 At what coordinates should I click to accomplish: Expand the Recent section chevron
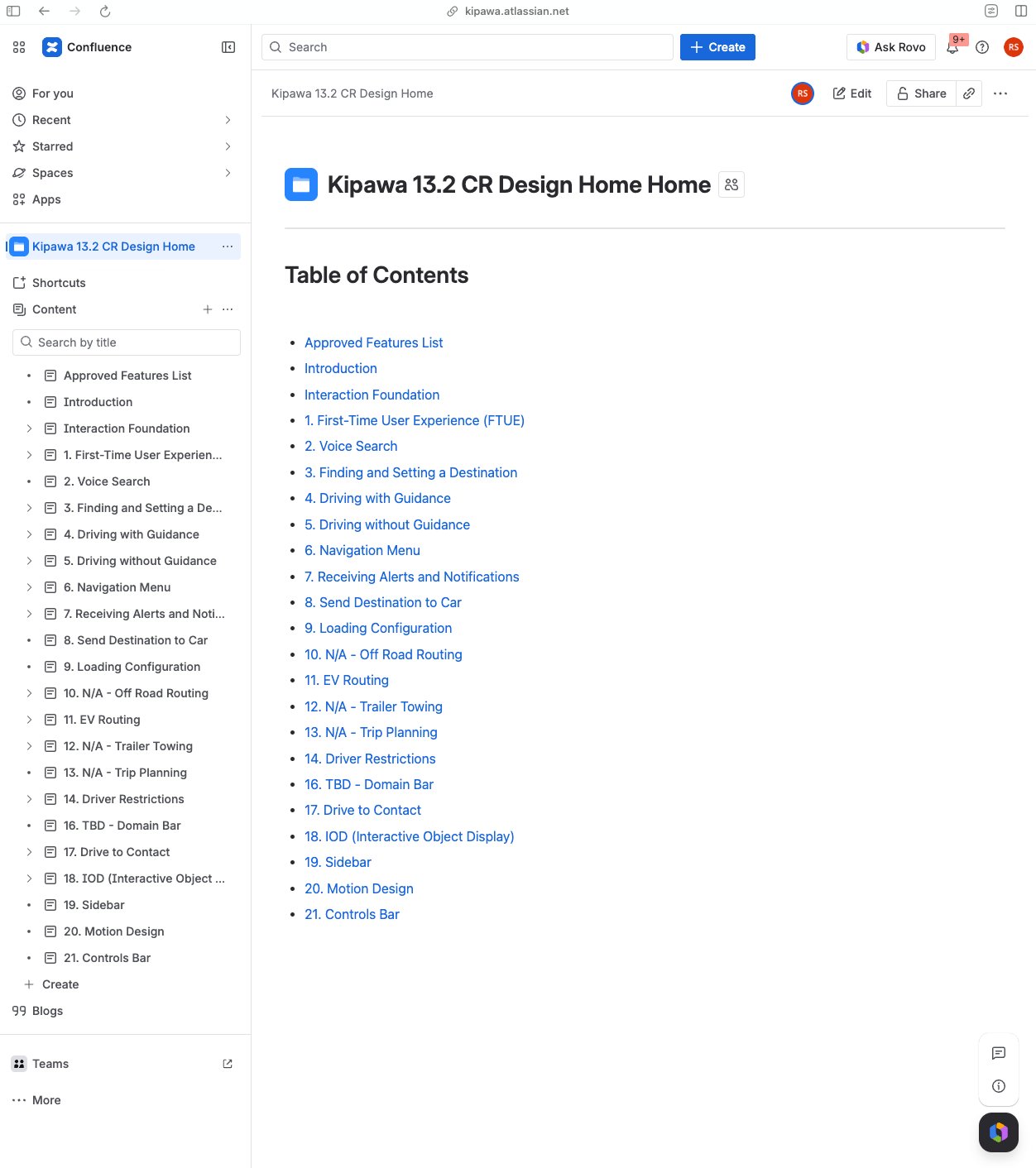(x=228, y=120)
